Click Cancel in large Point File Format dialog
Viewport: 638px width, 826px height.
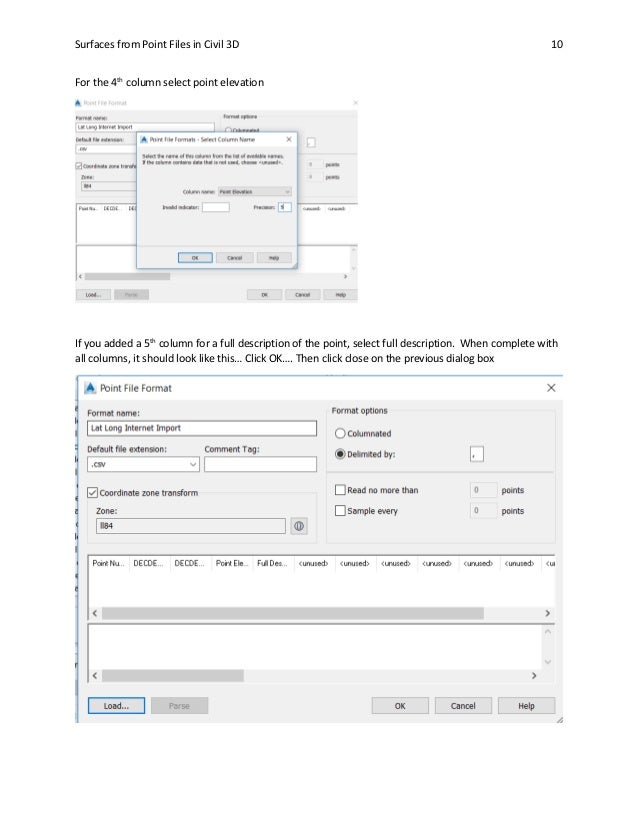pos(463,706)
